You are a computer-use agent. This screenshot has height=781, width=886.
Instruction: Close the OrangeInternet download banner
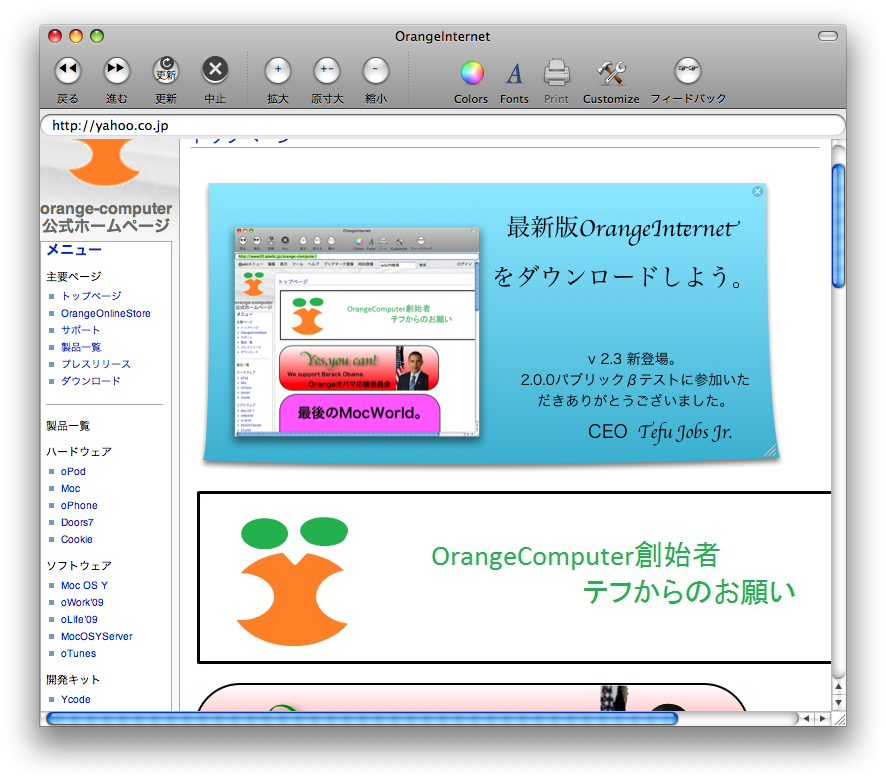[x=757, y=192]
